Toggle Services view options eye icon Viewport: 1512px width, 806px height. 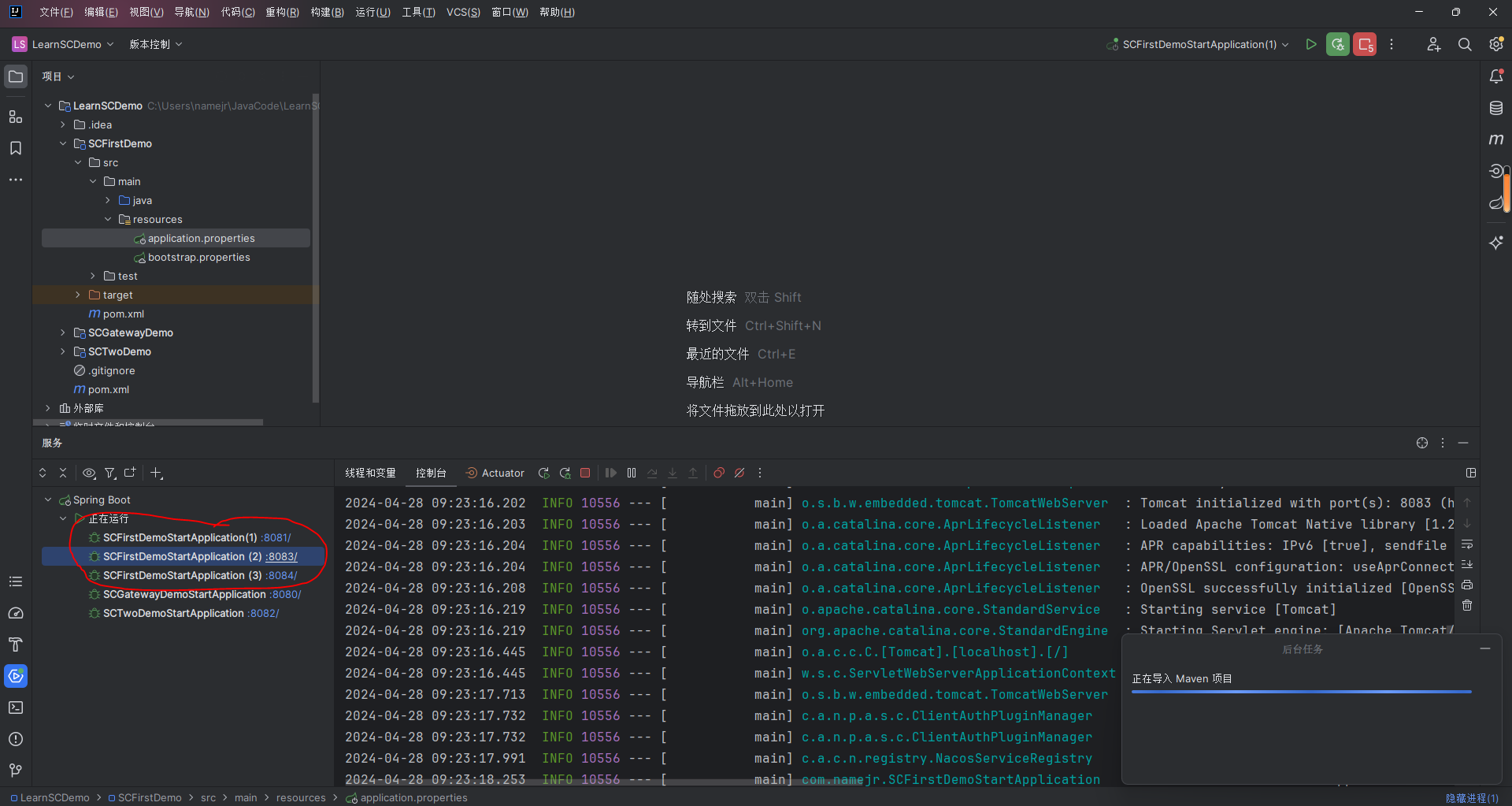point(89,473)
